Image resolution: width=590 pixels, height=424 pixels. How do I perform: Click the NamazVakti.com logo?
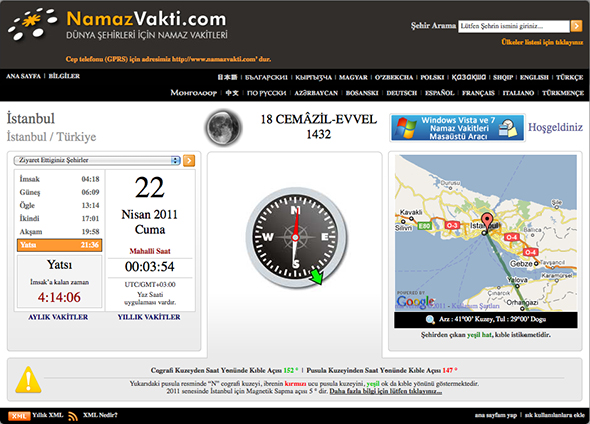(x=118, y=24)
